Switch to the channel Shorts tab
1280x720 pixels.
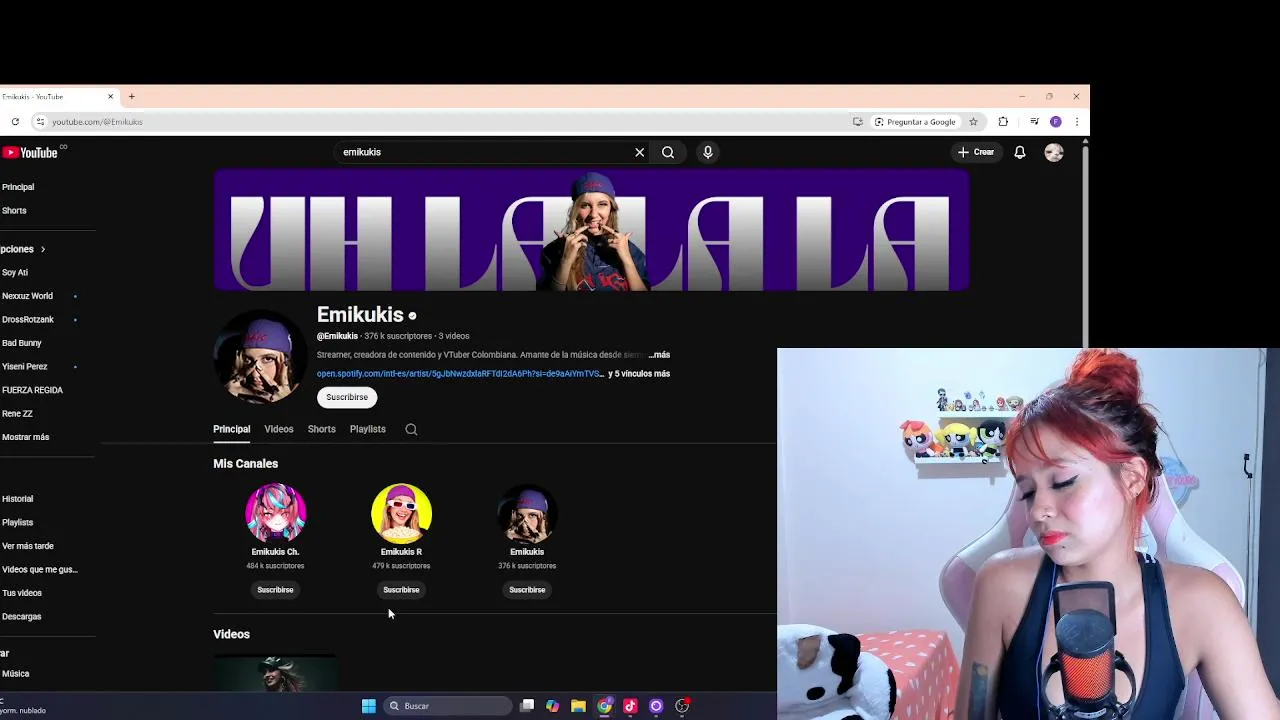click(x=321, y=429)
